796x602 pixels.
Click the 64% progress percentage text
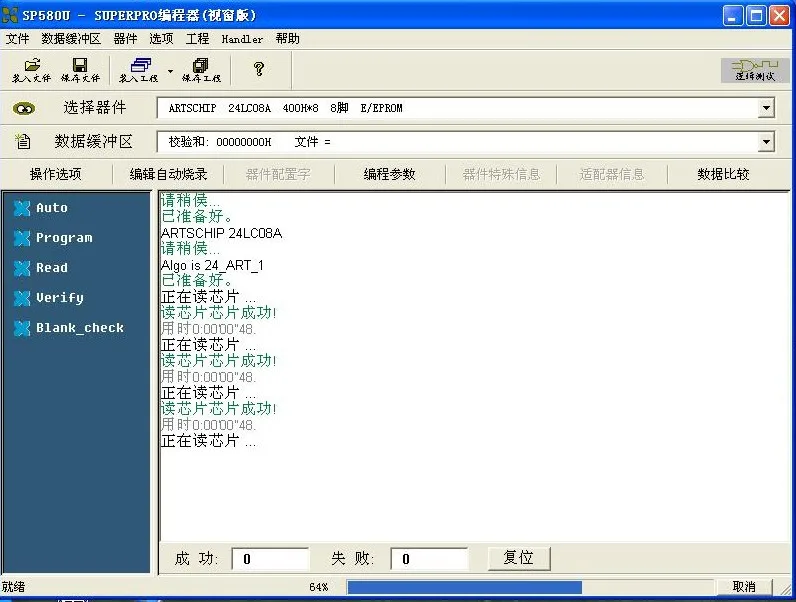tap(318, 587)
